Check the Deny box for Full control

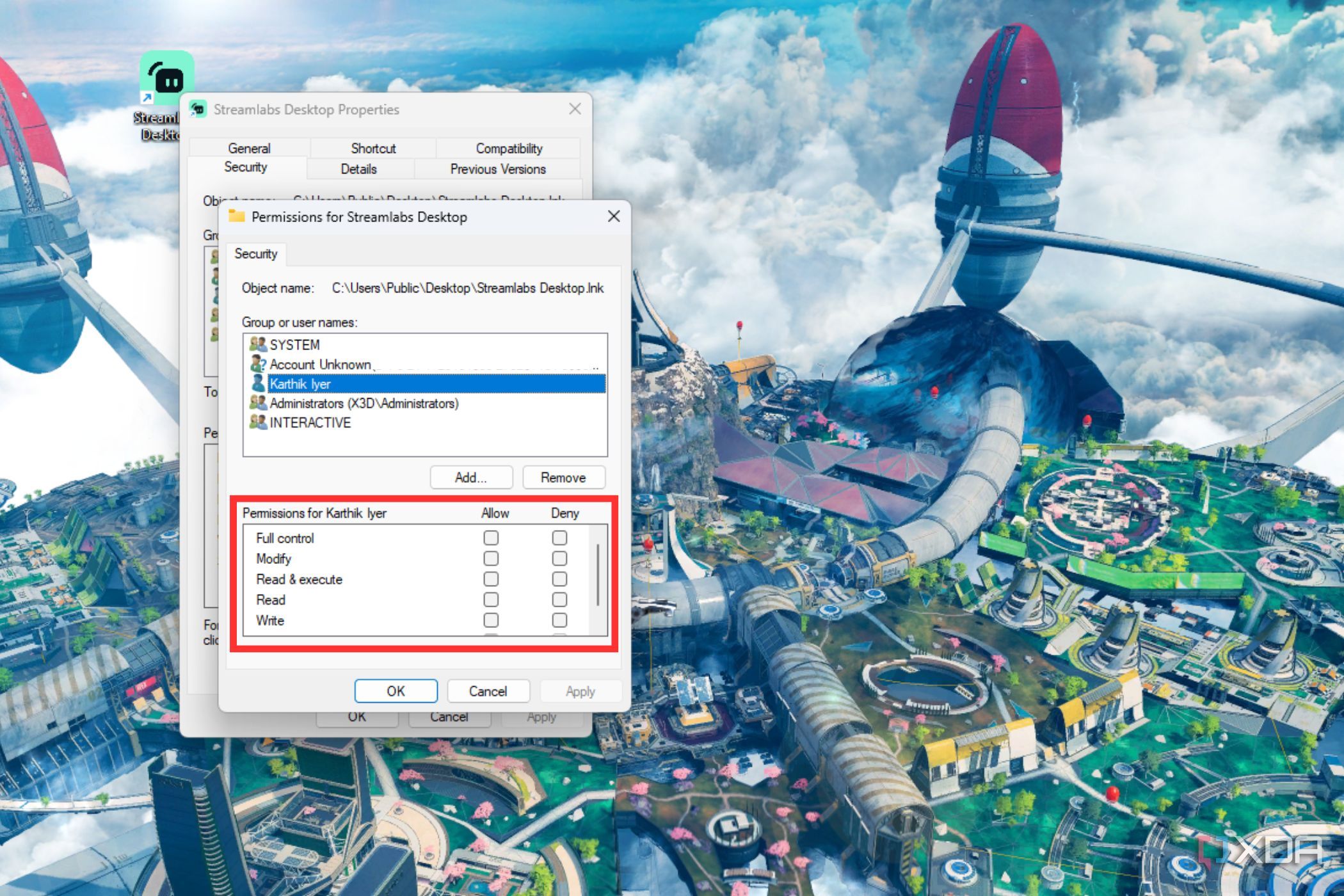(x=560, y=538)
